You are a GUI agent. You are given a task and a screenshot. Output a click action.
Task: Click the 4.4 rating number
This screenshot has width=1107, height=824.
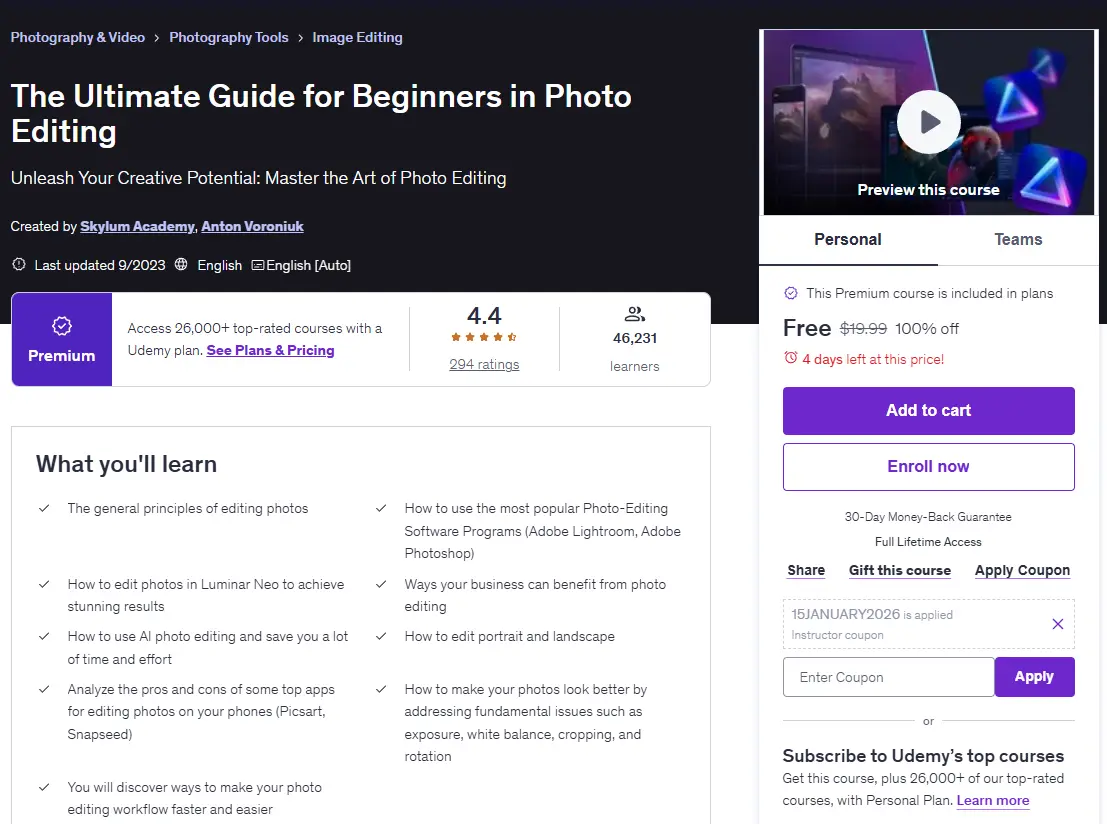[x=484, y=316]
